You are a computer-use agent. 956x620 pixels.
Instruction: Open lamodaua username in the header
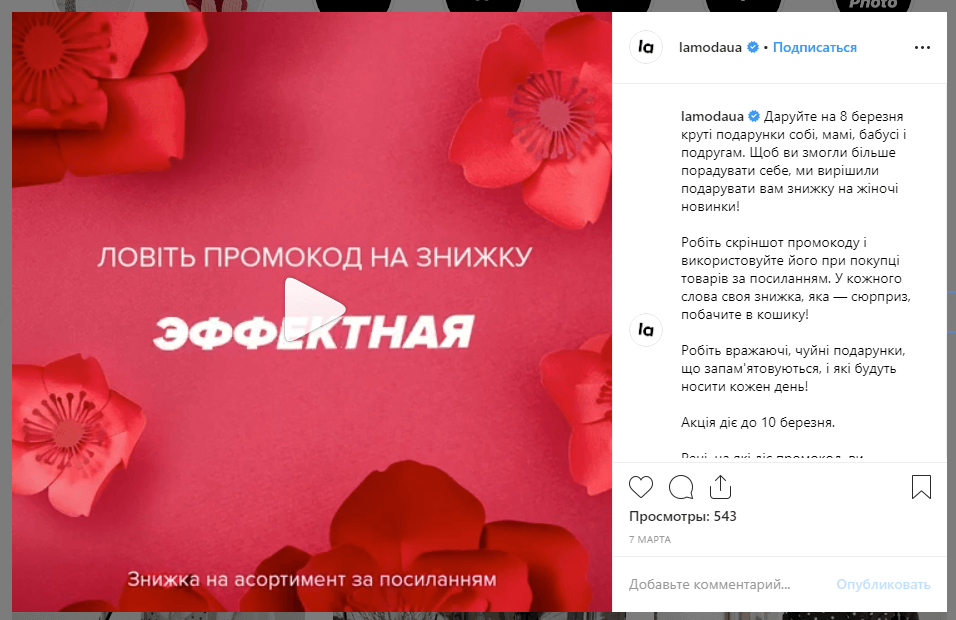coord(710,48)
